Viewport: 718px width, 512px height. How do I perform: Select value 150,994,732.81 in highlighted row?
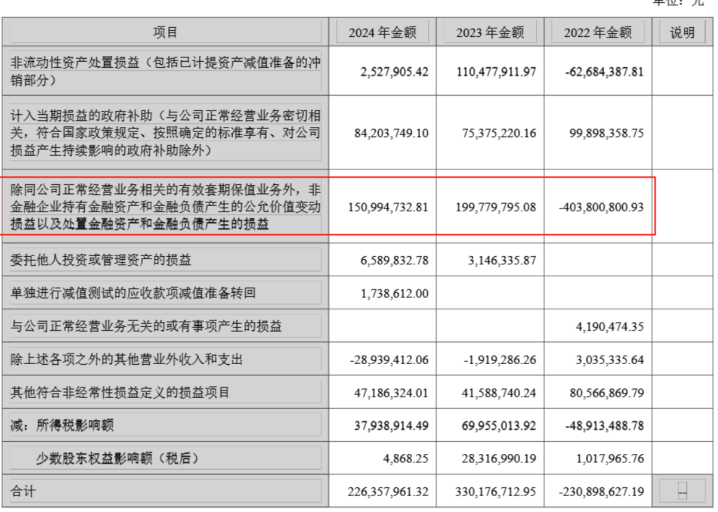click(x=387, y=206)
